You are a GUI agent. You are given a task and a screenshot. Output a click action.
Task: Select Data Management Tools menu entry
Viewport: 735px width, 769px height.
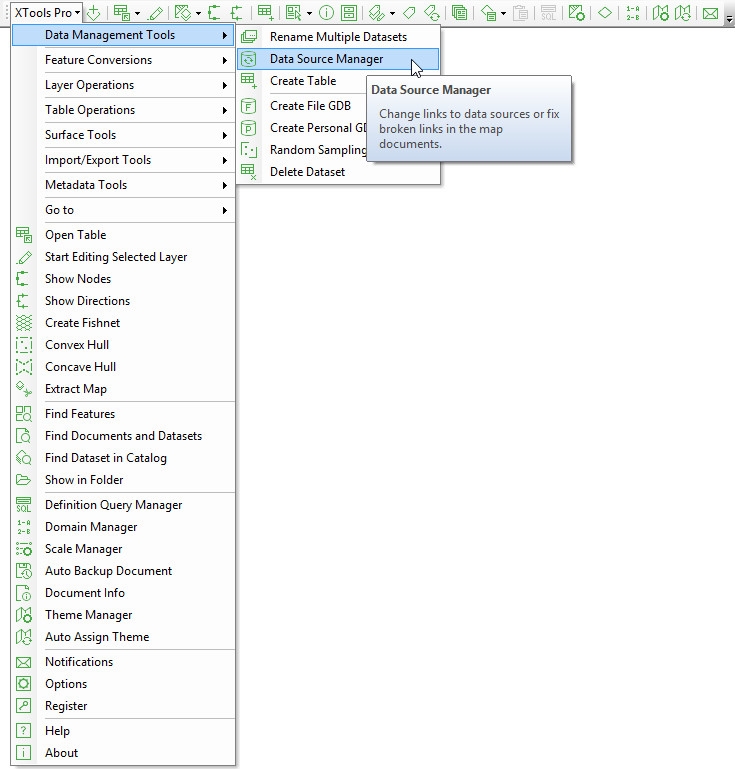[x=123, y=35]
